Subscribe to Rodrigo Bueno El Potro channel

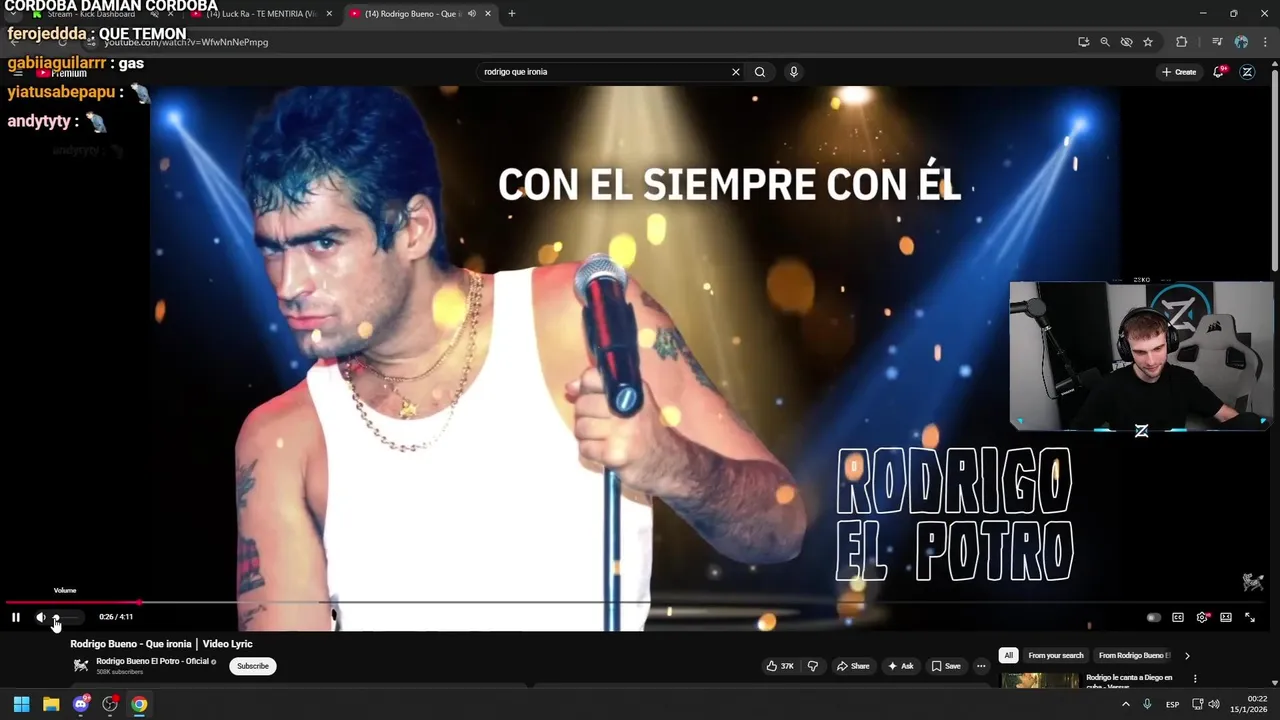click(x=253, y=666)
